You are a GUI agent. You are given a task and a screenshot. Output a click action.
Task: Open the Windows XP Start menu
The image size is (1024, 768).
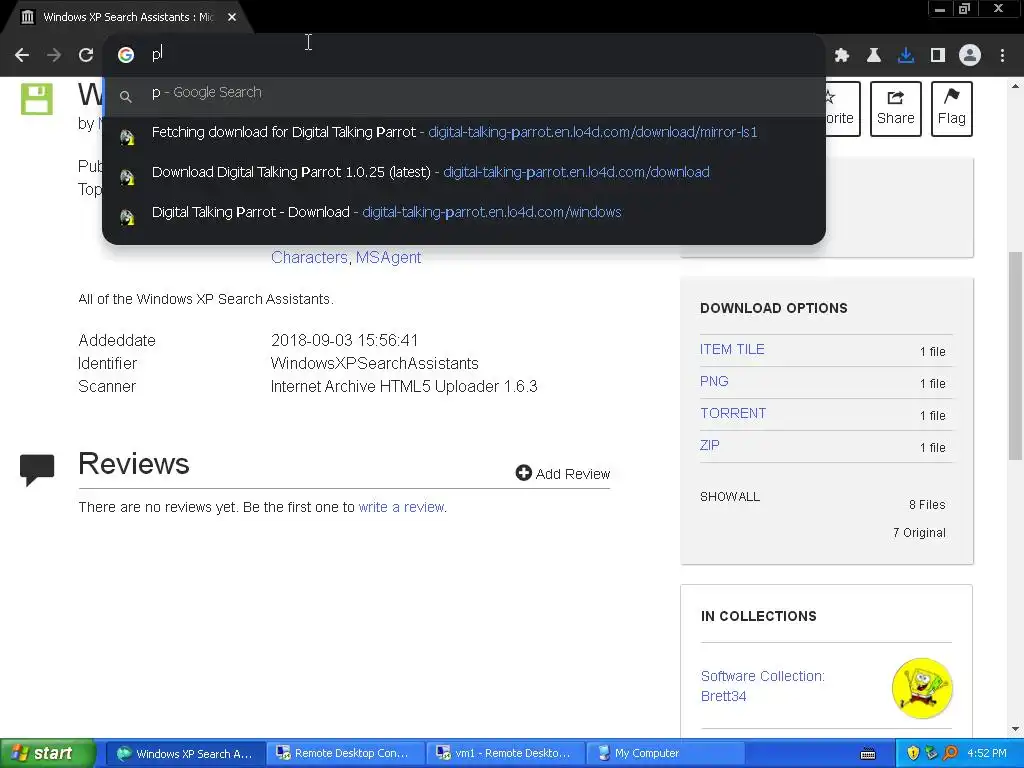pyautogui.click(x=48, y=753)
